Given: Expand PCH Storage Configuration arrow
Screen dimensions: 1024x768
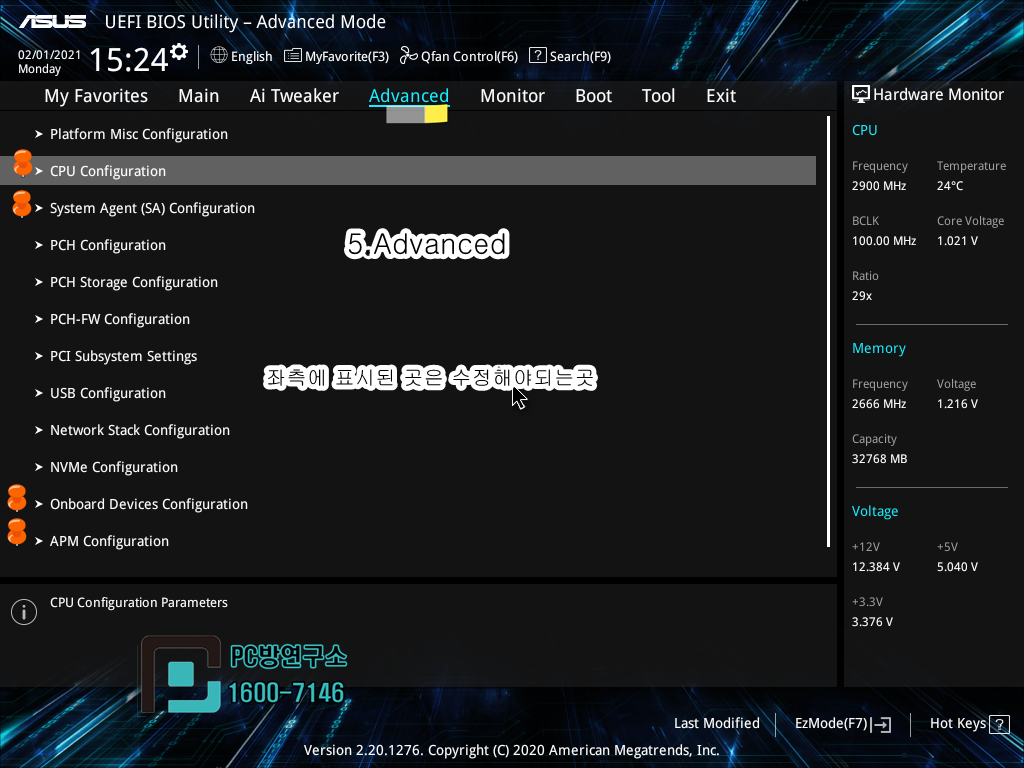Looking at the screenshot, I should [x=39, y=282].
